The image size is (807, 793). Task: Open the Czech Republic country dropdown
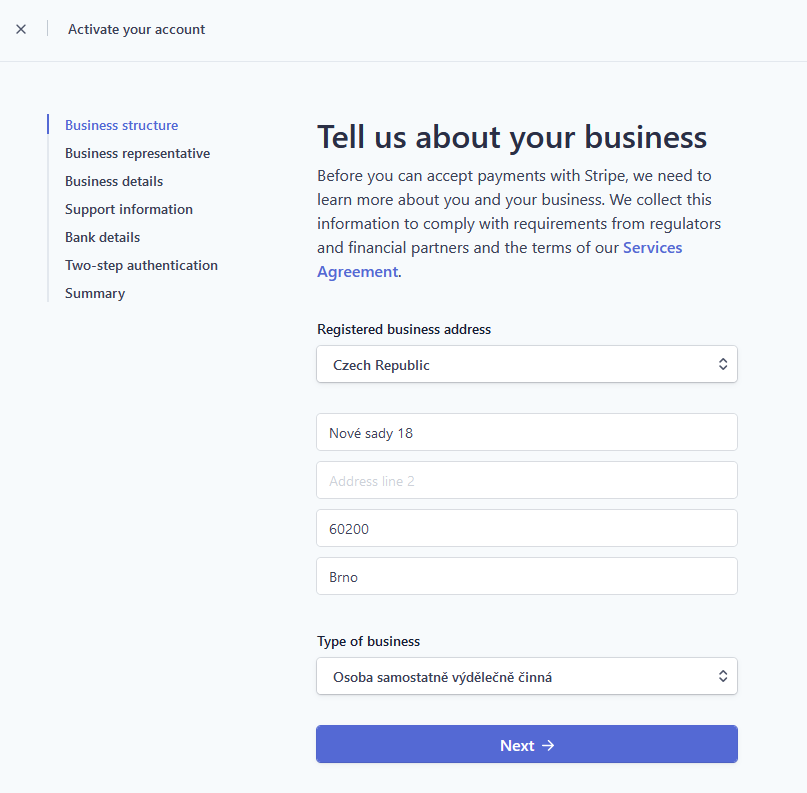pos(526,365)
